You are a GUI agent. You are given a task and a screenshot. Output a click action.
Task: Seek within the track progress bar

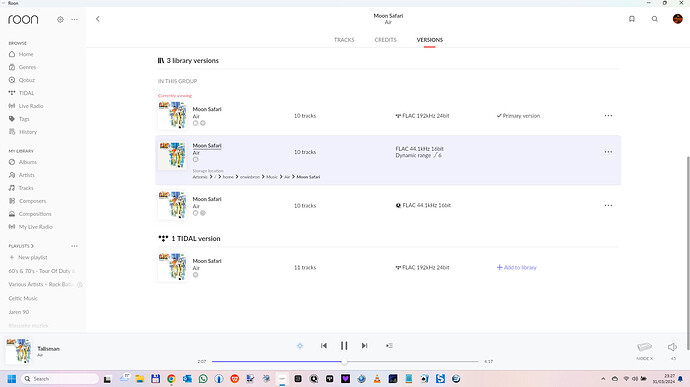(345, 362)
